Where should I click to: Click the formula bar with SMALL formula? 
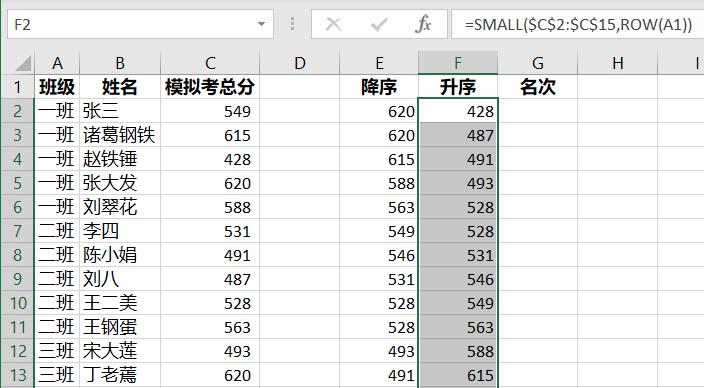pyautogui.click(x=578, y=24)
